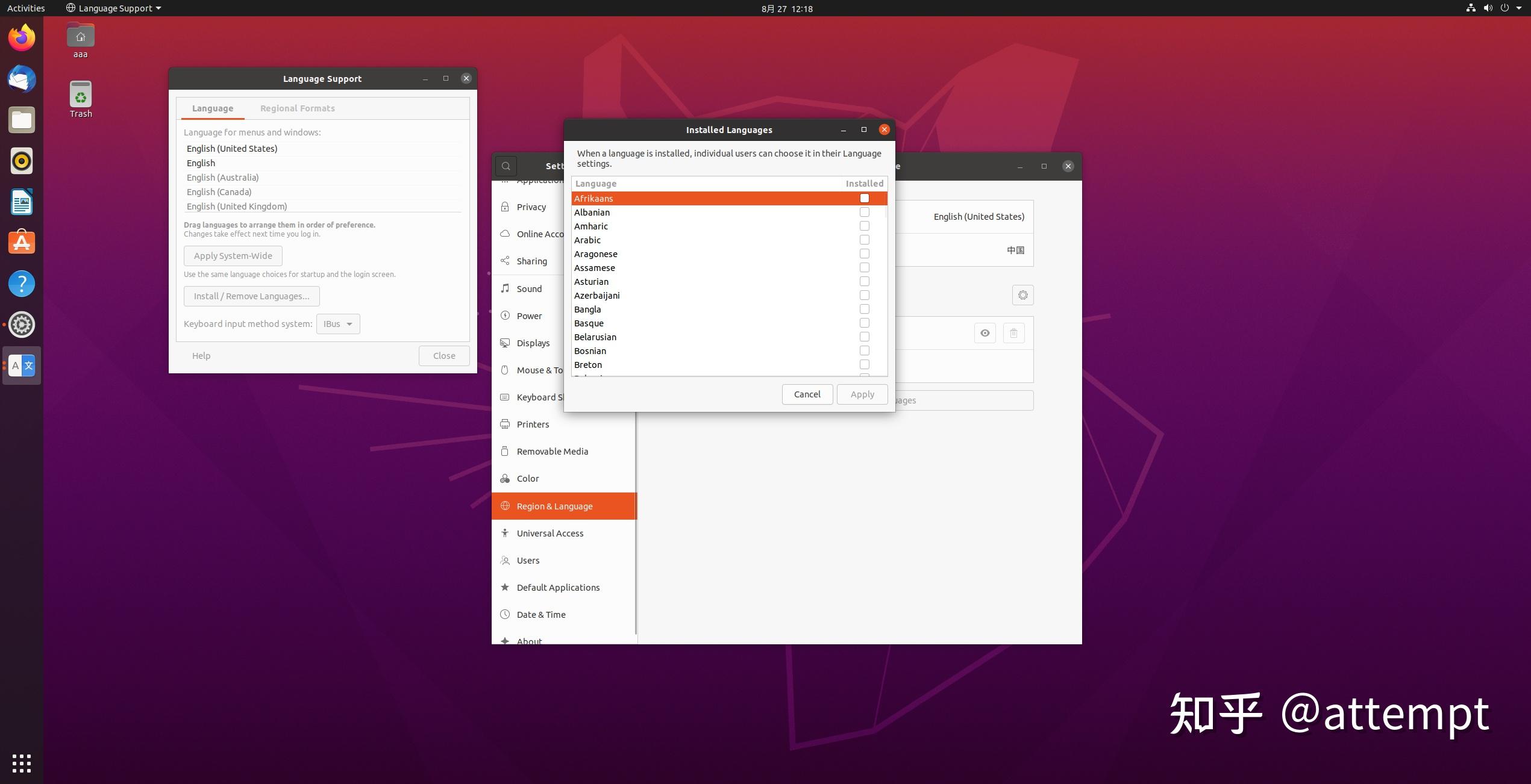Screen dimensions: 1531x784
Task: Click the Cancel button in Installed Languages
Action: tap(807, 394)
